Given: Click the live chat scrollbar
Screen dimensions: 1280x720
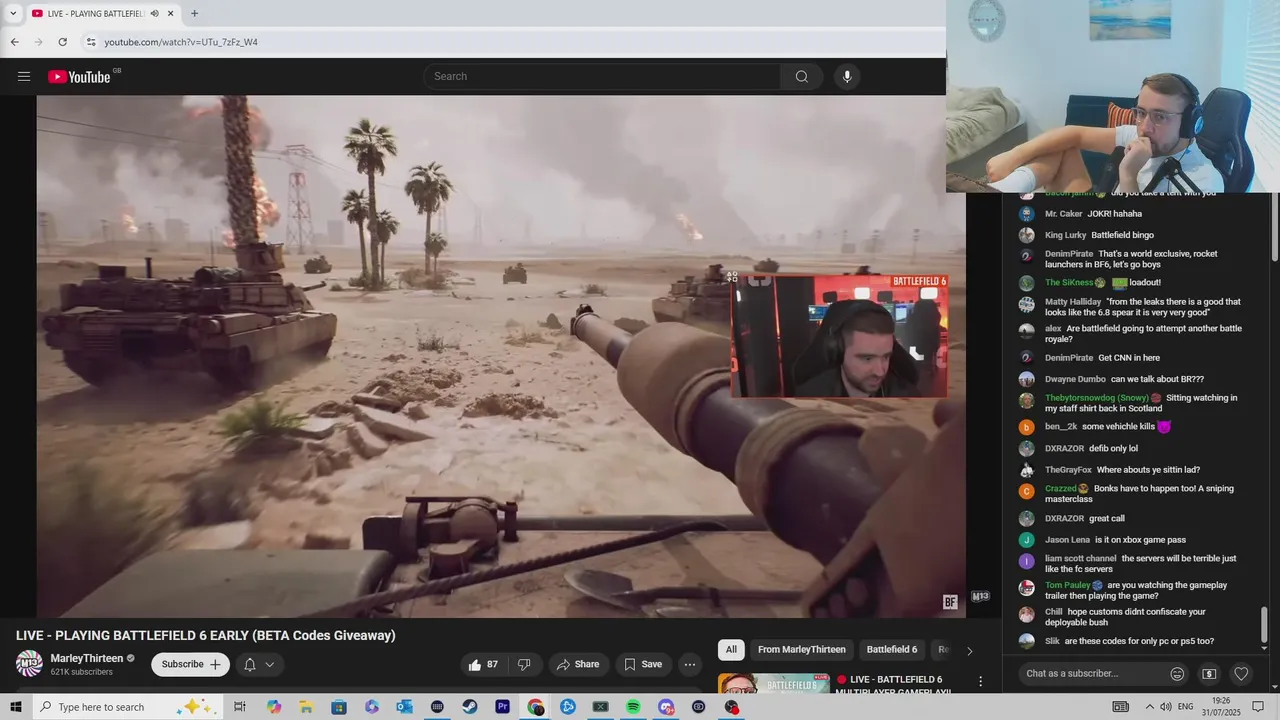Looking at the screenshot, I should [1266, 625].
